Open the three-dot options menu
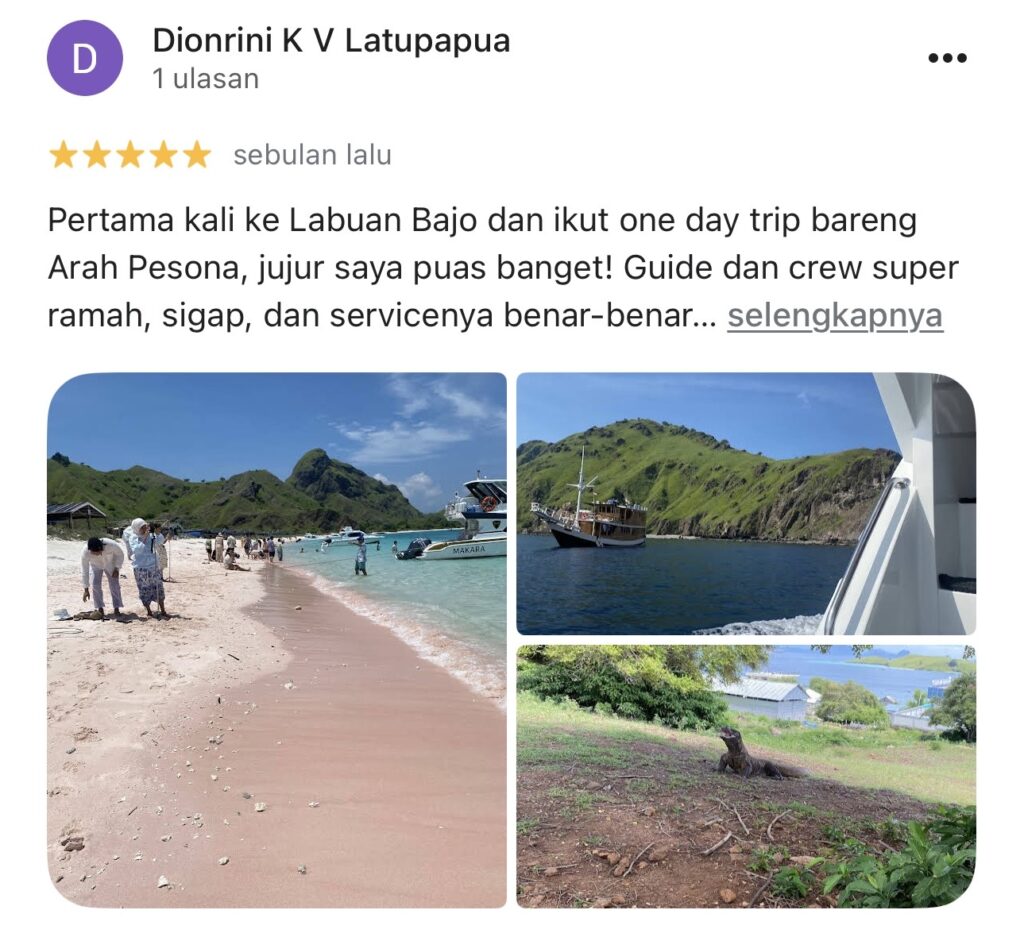 (947, 58)
